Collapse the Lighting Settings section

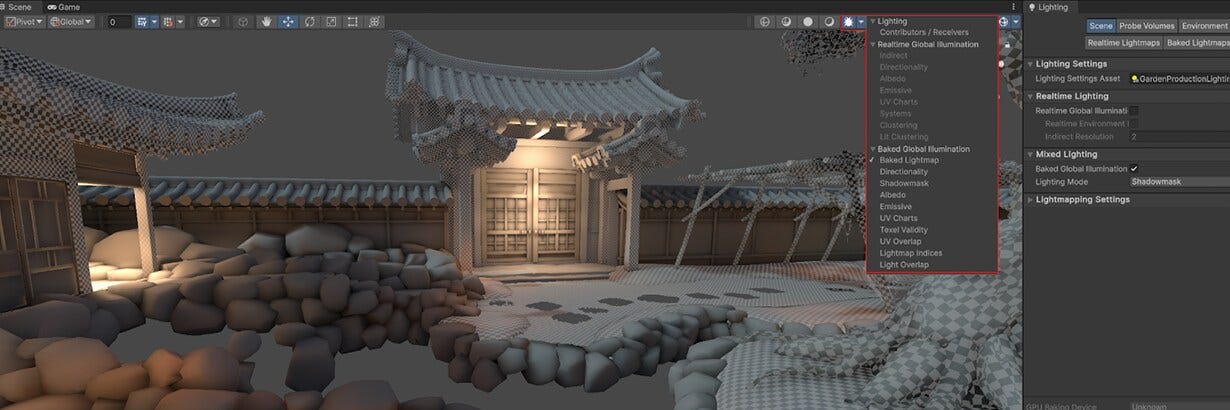1031,64
